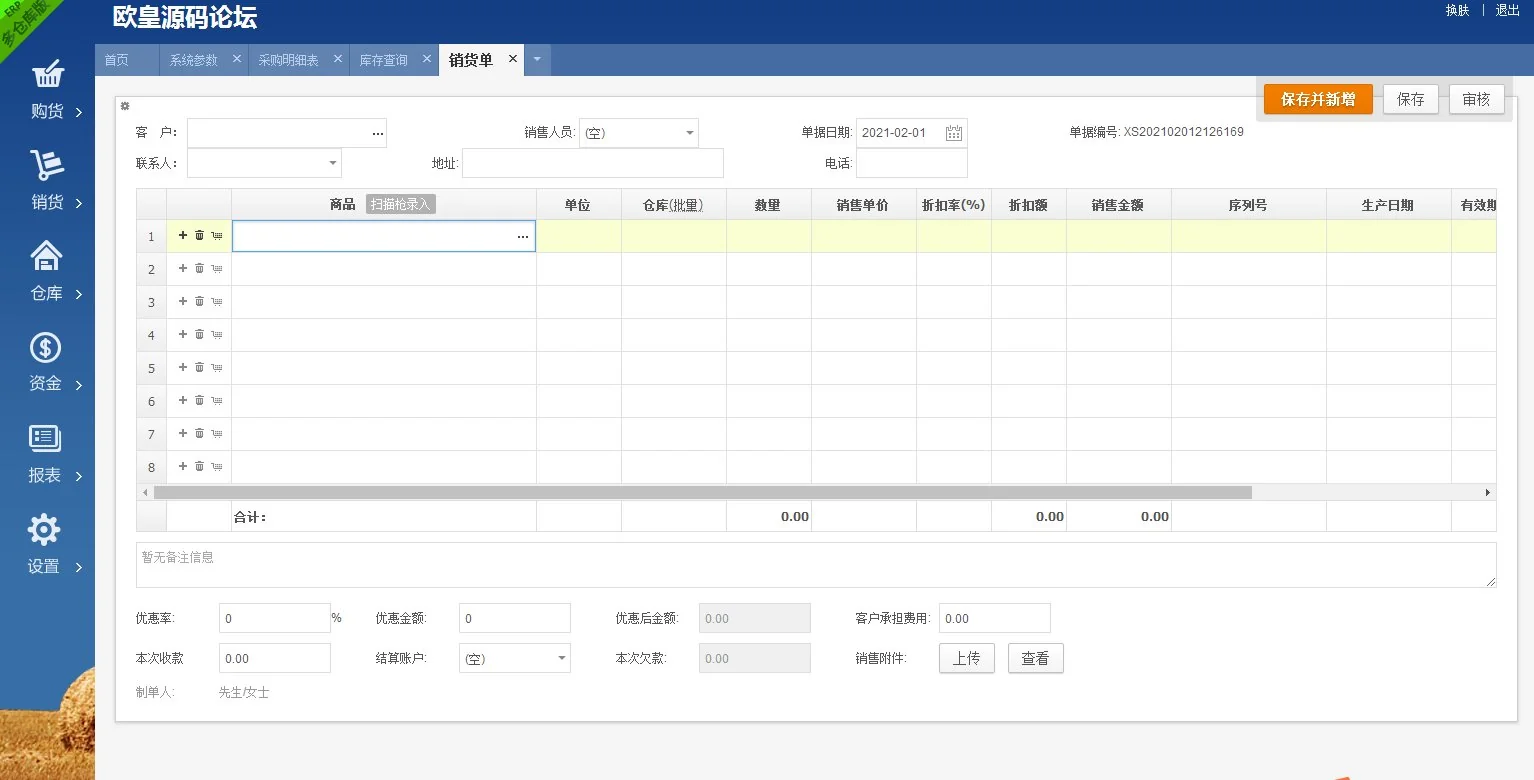This screenshot has height=780, width=1534.
Task: Open the 仓库 warehouse sidebar menu
Action: point(47,273)
